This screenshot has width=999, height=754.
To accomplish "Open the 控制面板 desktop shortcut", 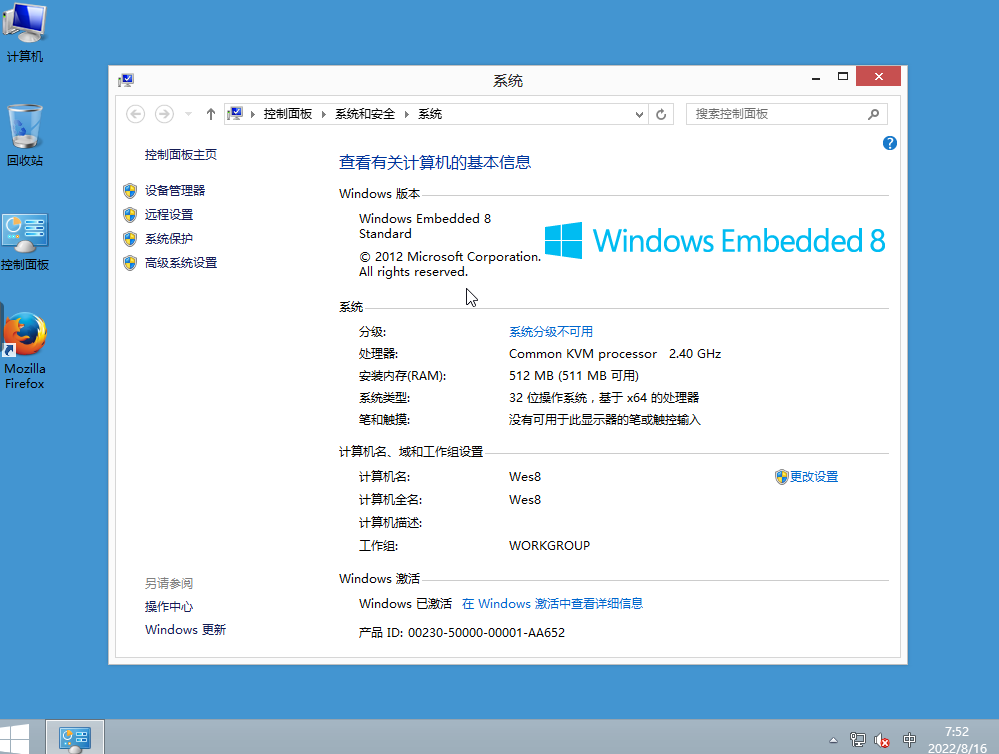I will tap(25, 242).
